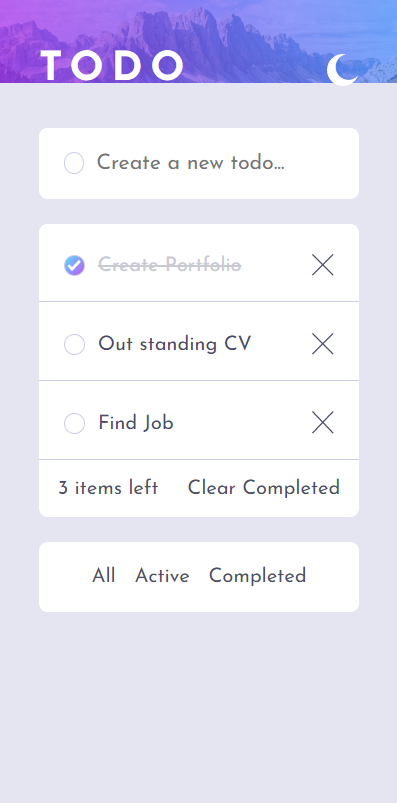The width and height of the screenshot is (397, 803).
Task: Delete the Create Portfolio todo
Action: coord(323,265)
